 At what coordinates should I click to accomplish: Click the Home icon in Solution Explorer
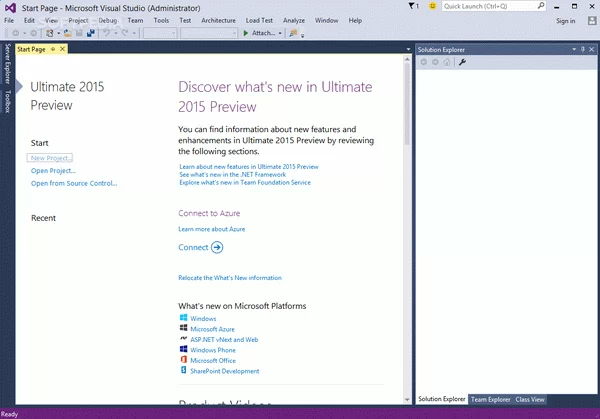click(446, 63)
